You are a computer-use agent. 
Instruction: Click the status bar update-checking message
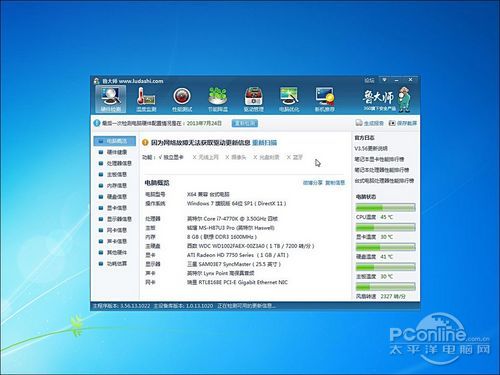point(247,306)
